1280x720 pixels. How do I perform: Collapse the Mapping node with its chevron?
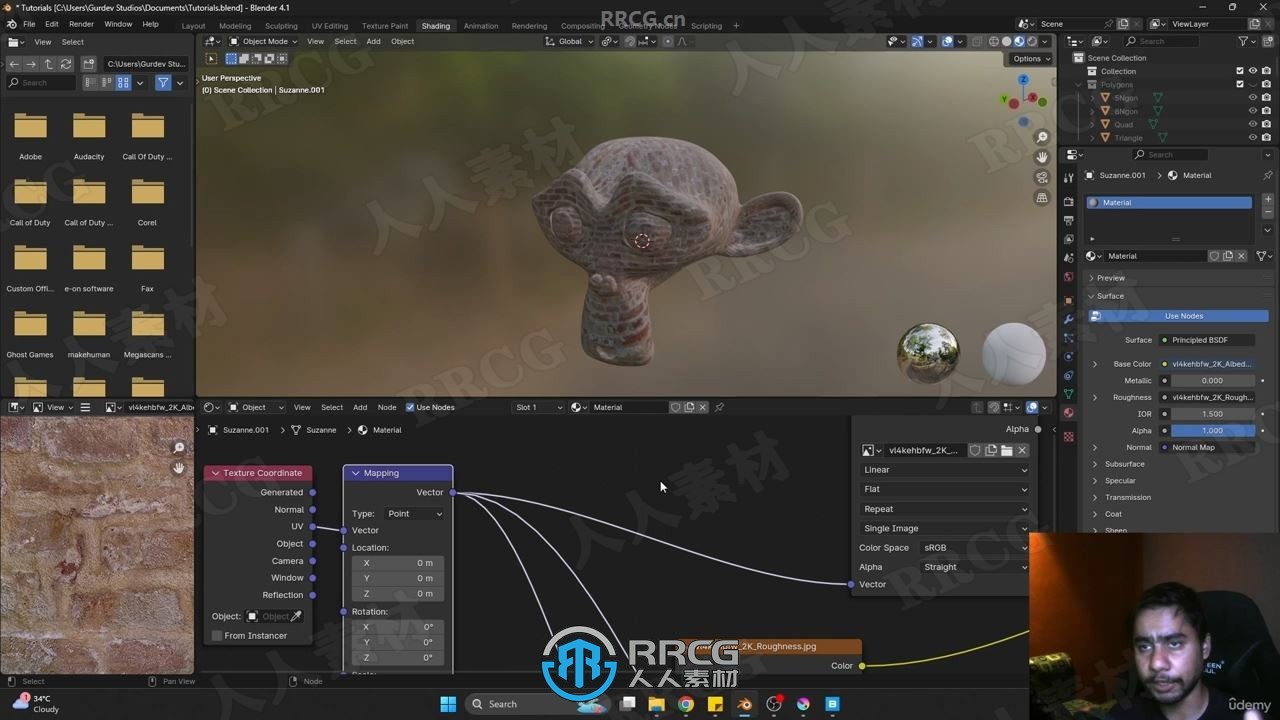tap(355, 473)
